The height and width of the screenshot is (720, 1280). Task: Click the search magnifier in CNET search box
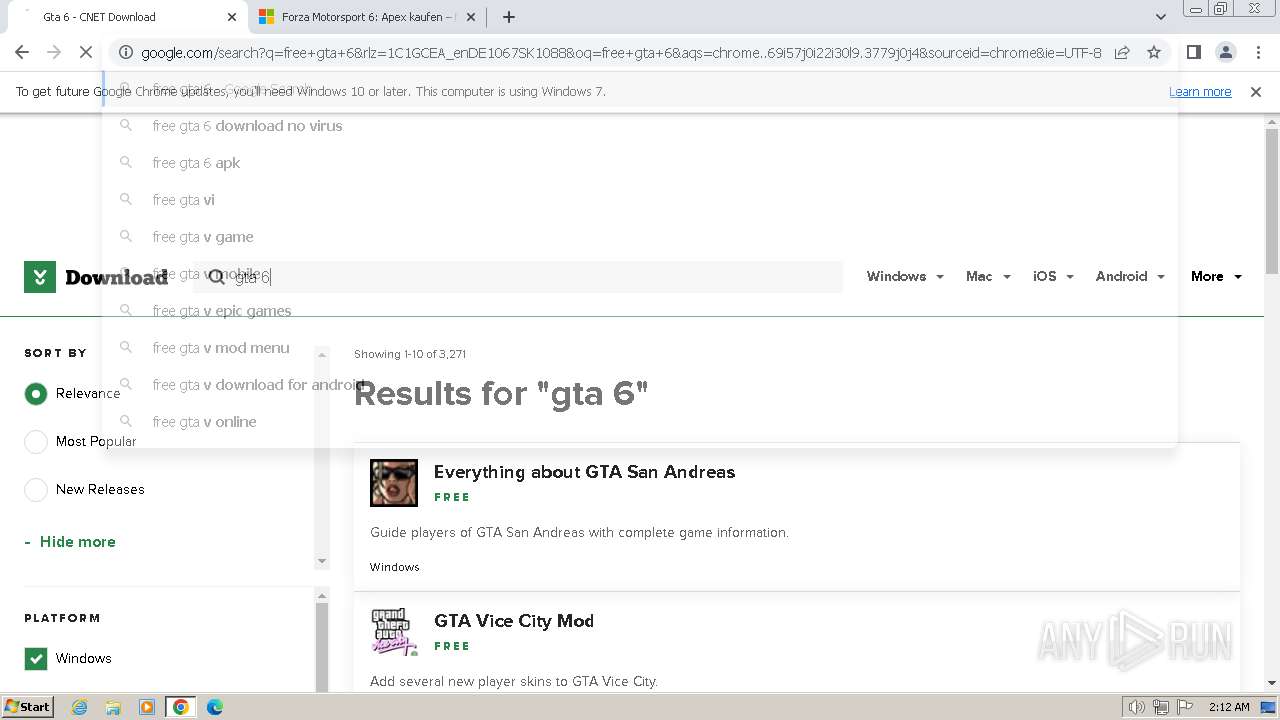pos(217,277)
